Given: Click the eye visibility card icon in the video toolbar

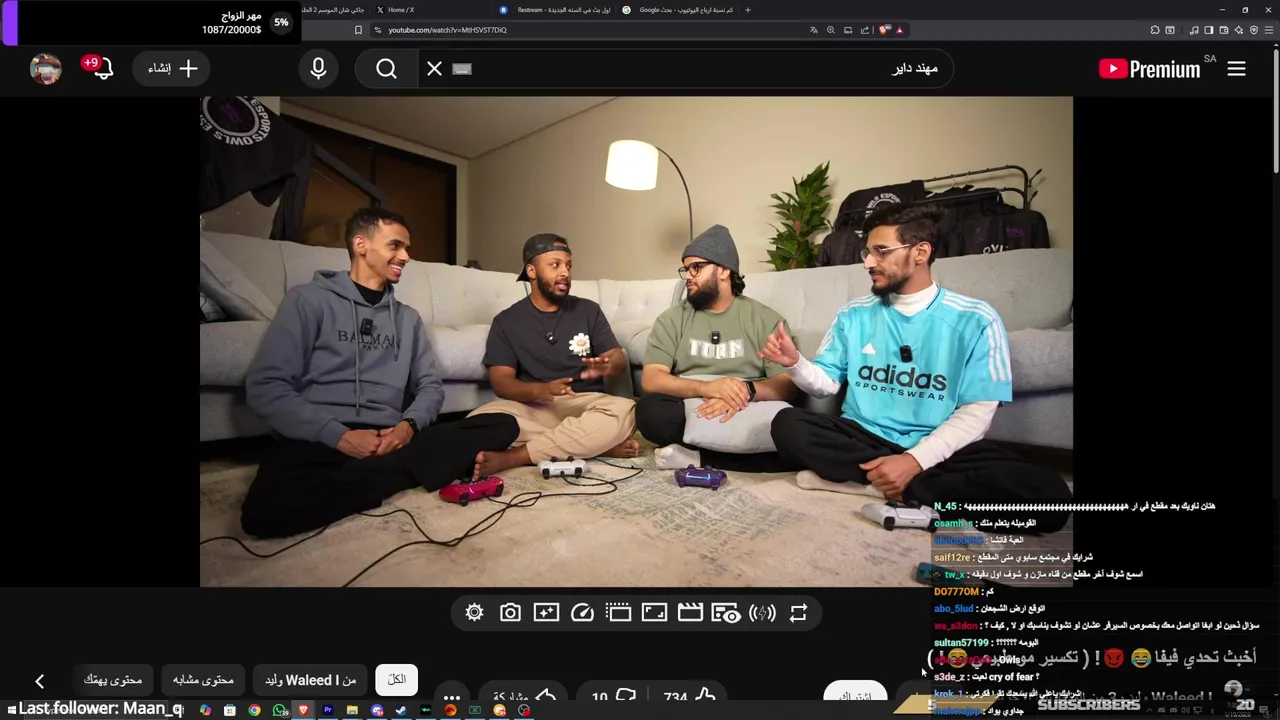Looking at the screenshot, I should 726,613.
